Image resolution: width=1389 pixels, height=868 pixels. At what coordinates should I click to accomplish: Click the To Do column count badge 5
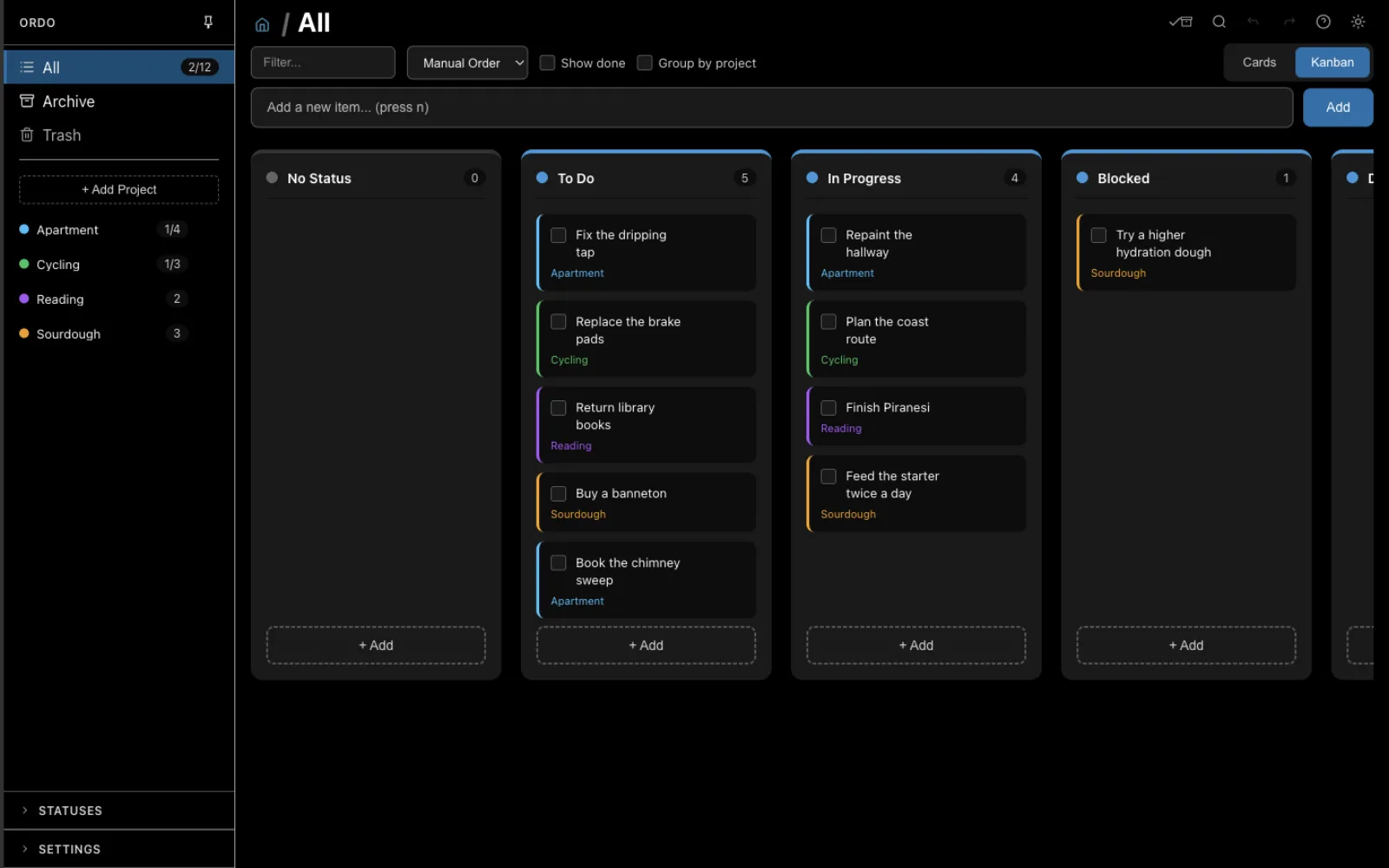coord(744,177)
